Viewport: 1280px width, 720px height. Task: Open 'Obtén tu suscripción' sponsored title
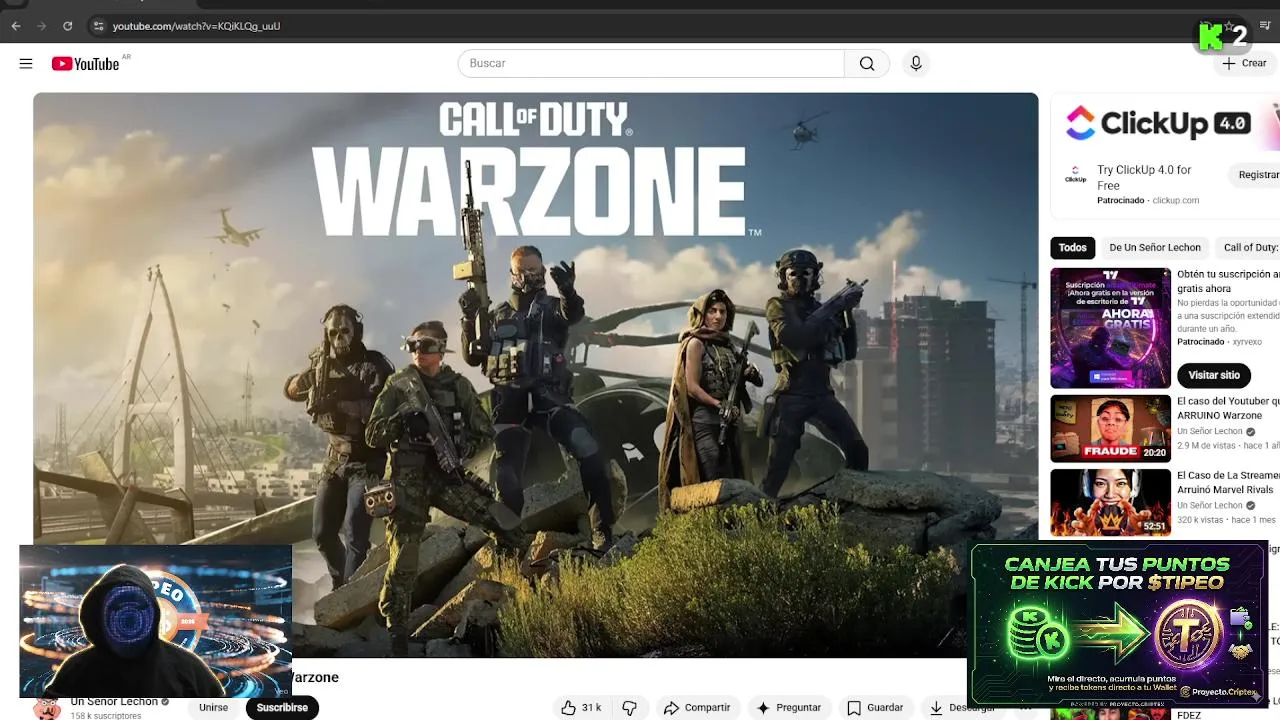point(1228,281)
